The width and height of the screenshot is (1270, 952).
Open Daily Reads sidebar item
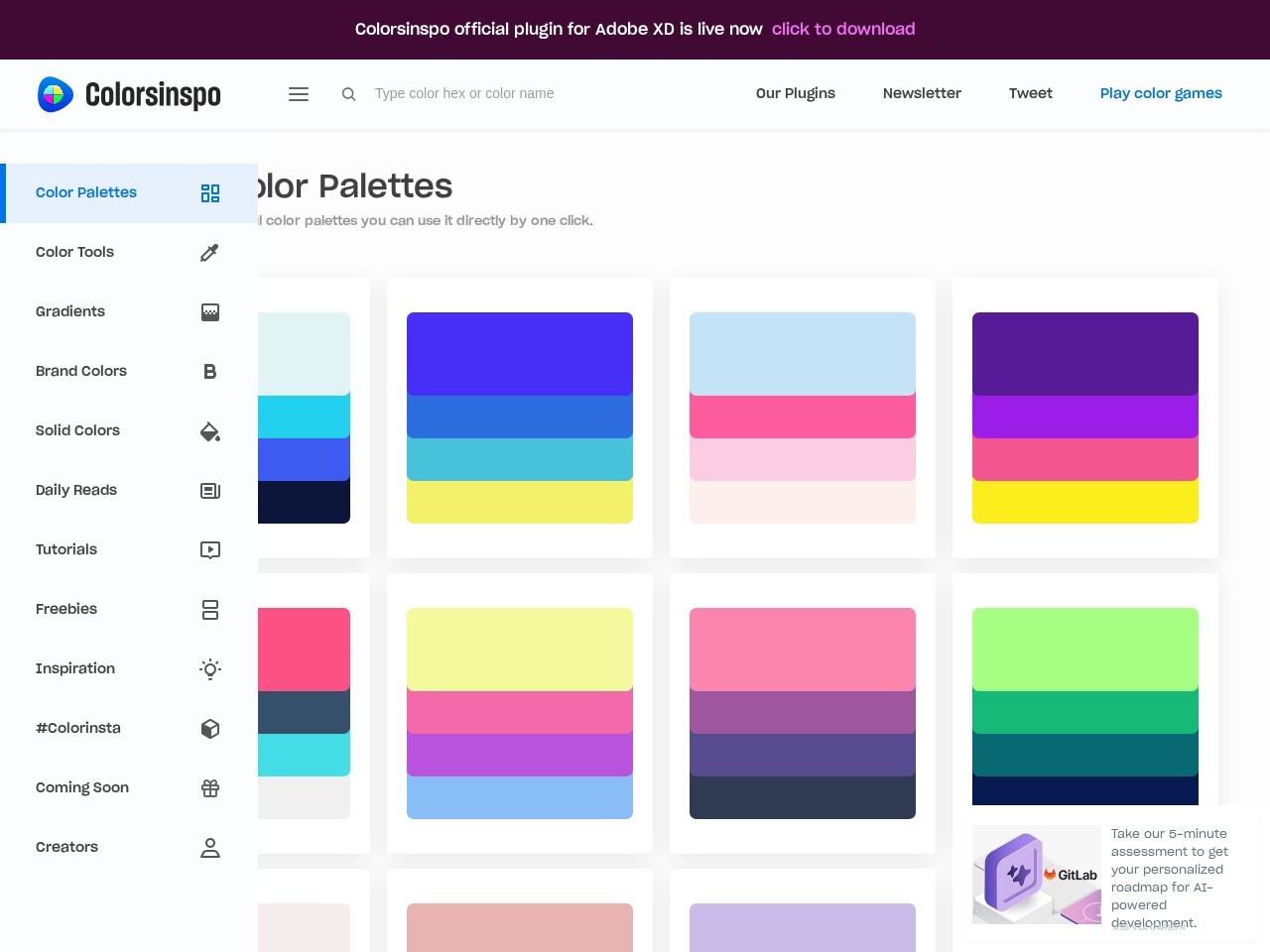129,491
